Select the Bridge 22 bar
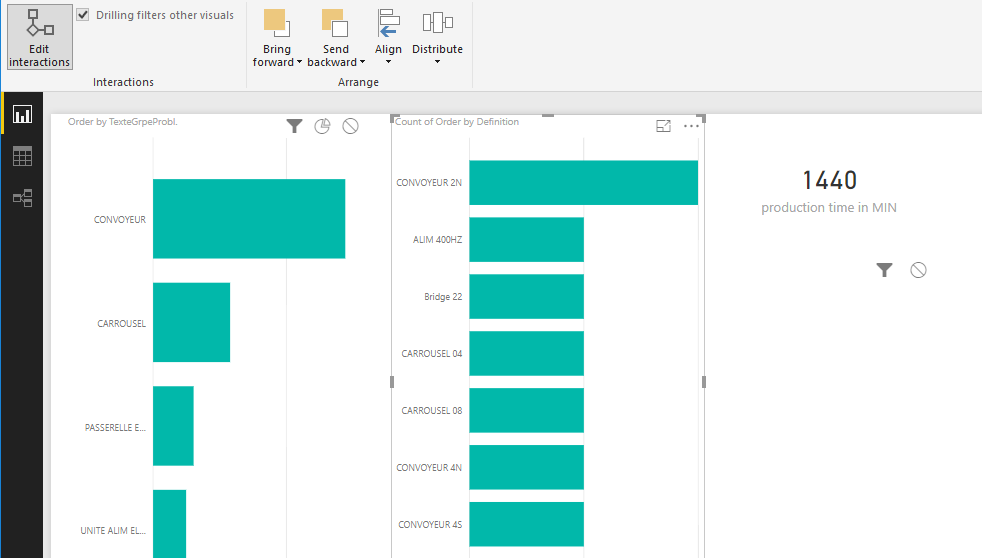This screenshot has height=558, width=982. 527,296
